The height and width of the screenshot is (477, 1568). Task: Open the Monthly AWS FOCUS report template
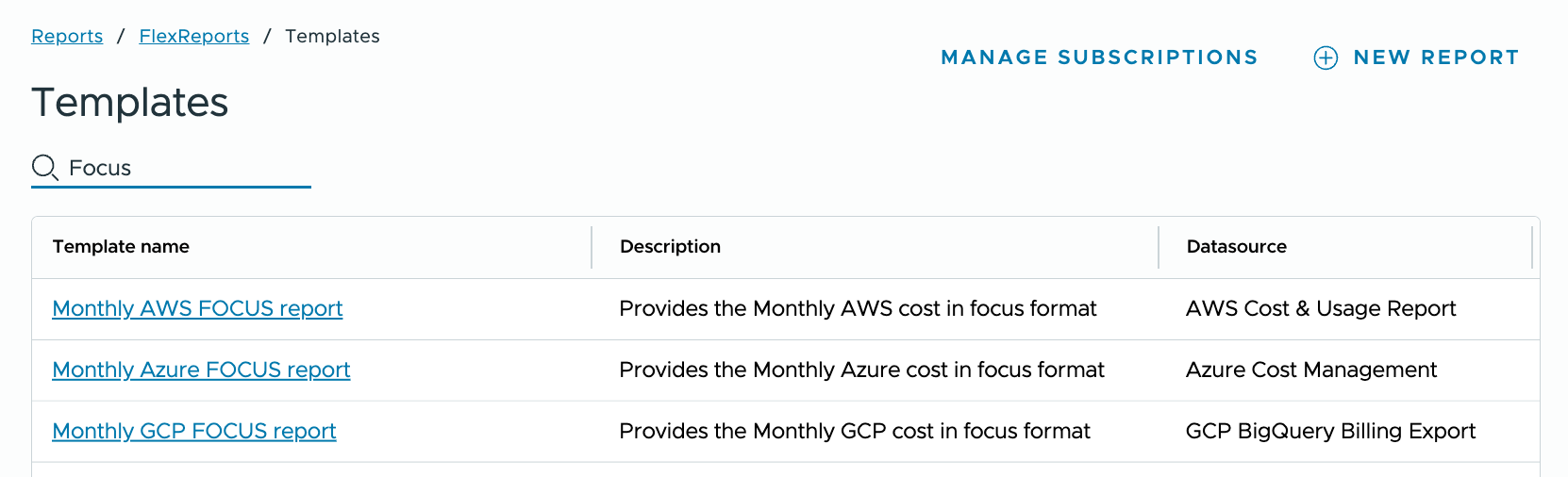point(197,308)
